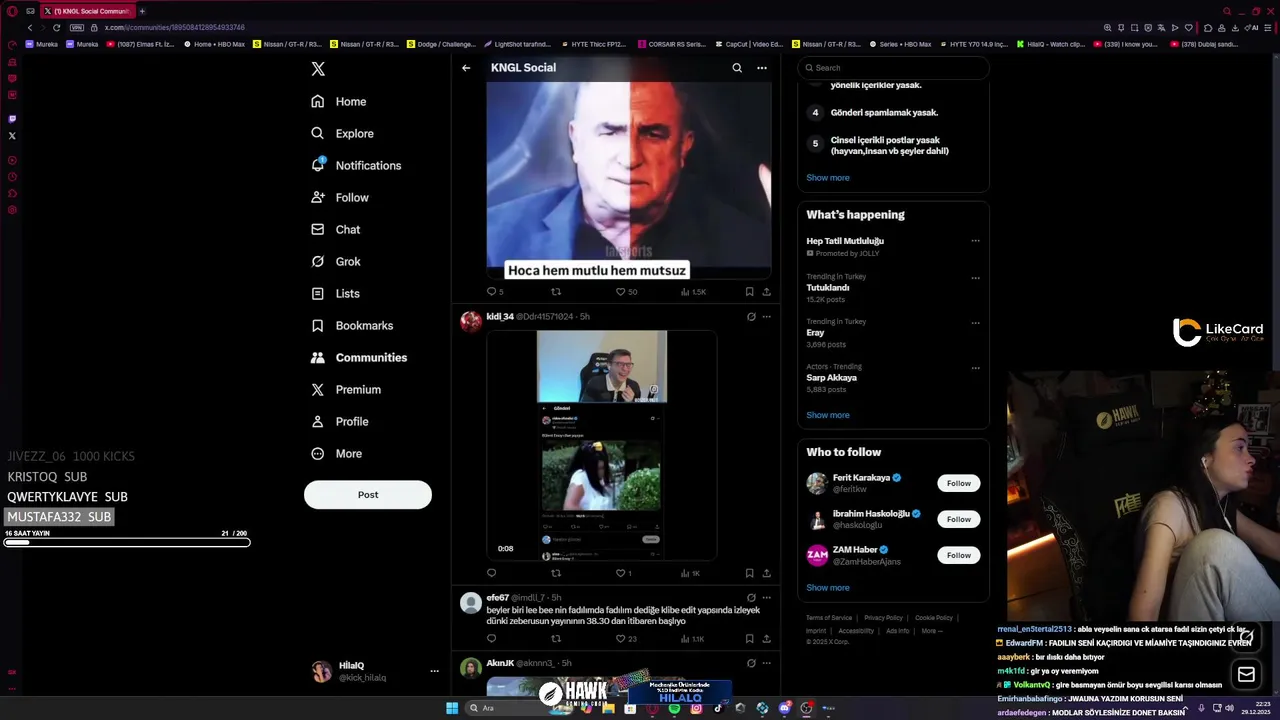
Task: Open CapCut Video Editor bookmark
Action: click(x=750, y=44)
